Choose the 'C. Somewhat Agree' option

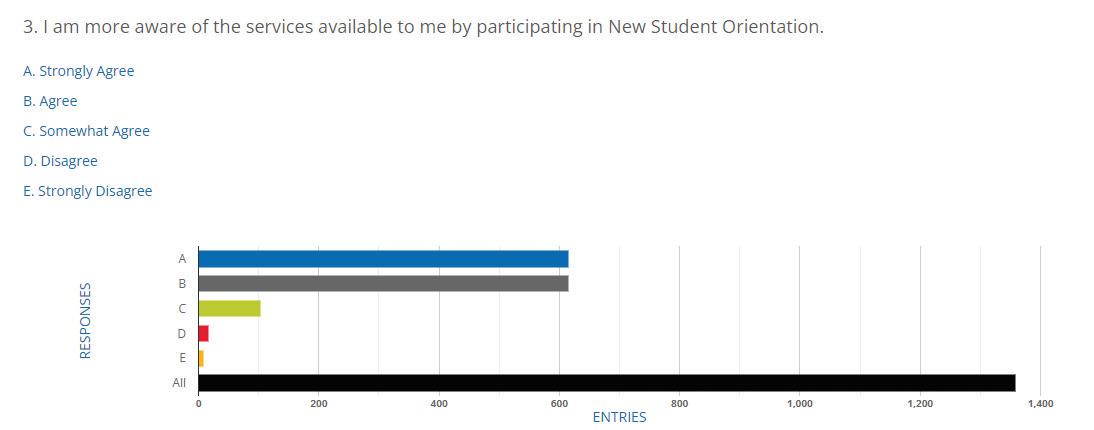tap(87, 131)
